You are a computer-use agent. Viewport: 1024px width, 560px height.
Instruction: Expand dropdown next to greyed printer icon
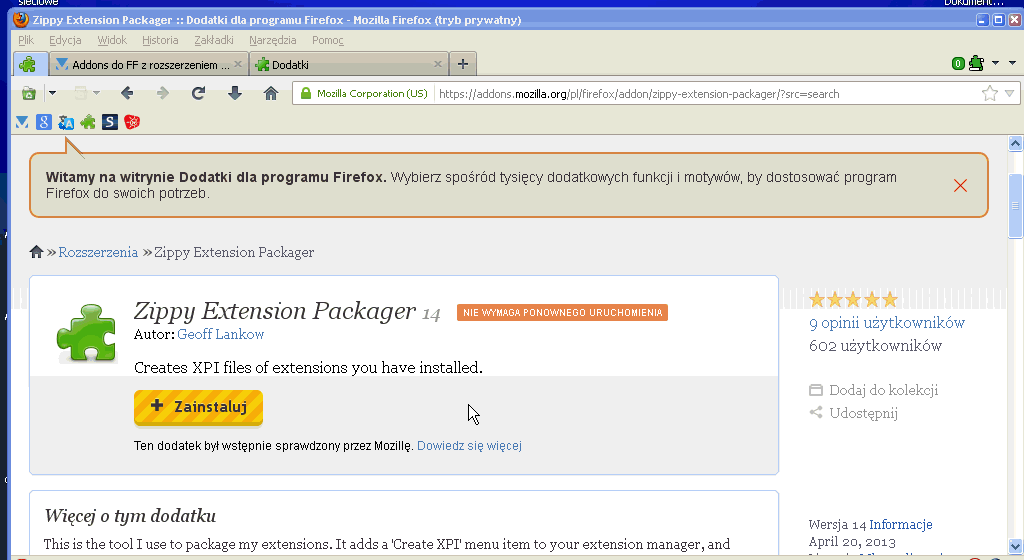(97, 93)
